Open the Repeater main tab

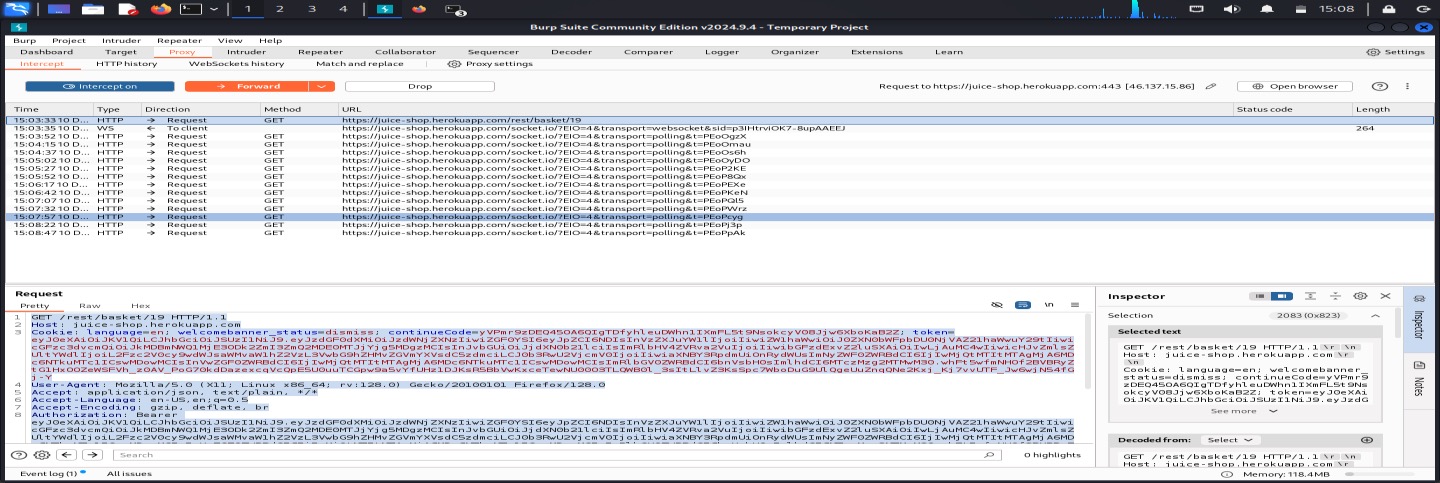coord(320,51)
